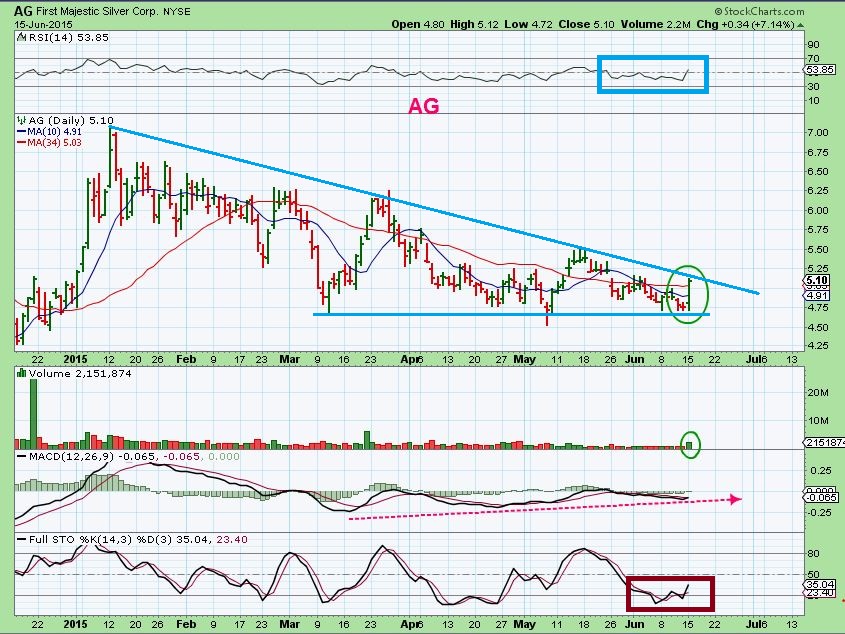Click the 20M volume axis label

pyautogui.click(x=818, y=392)
